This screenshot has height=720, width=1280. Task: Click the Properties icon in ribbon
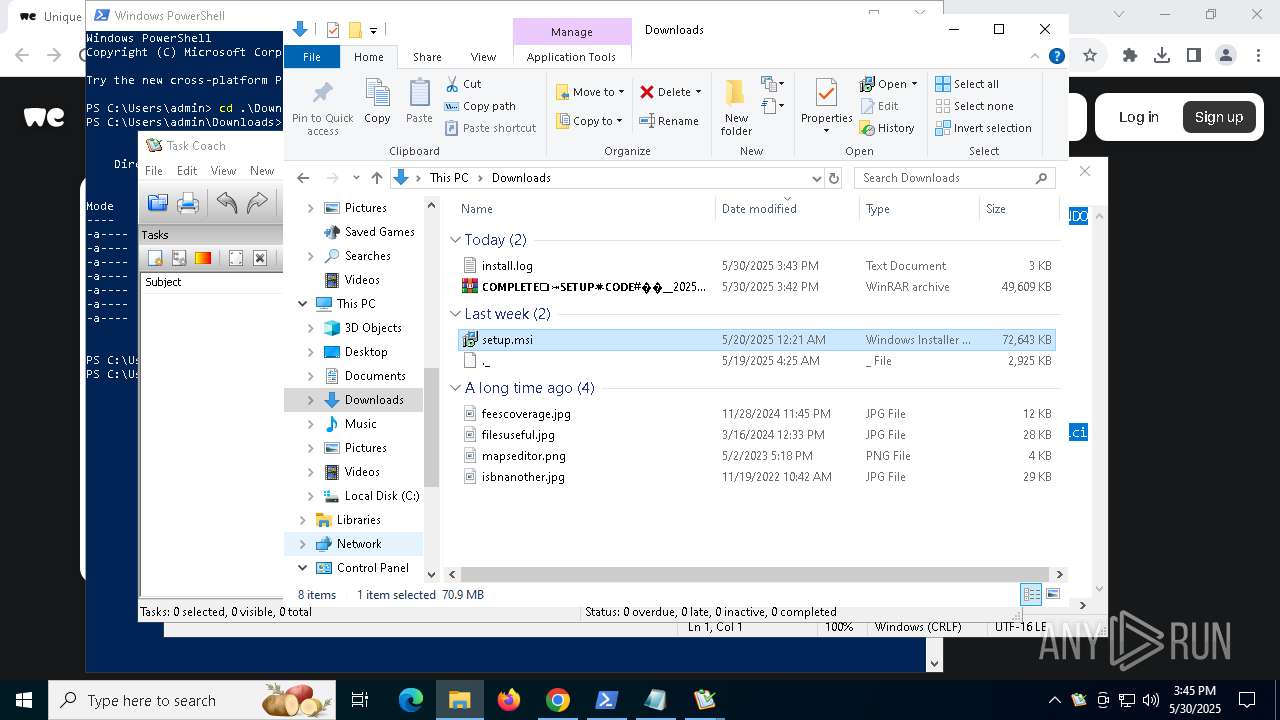826,94
